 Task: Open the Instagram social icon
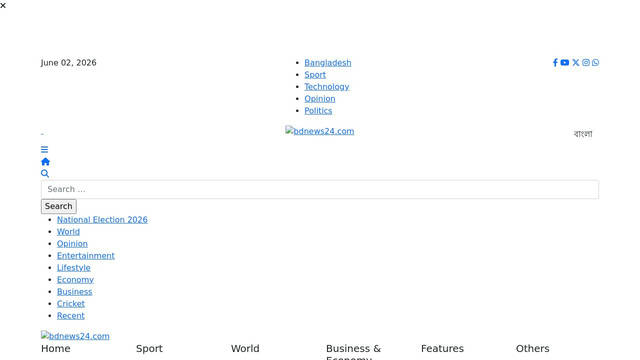(x=586, y=63)
